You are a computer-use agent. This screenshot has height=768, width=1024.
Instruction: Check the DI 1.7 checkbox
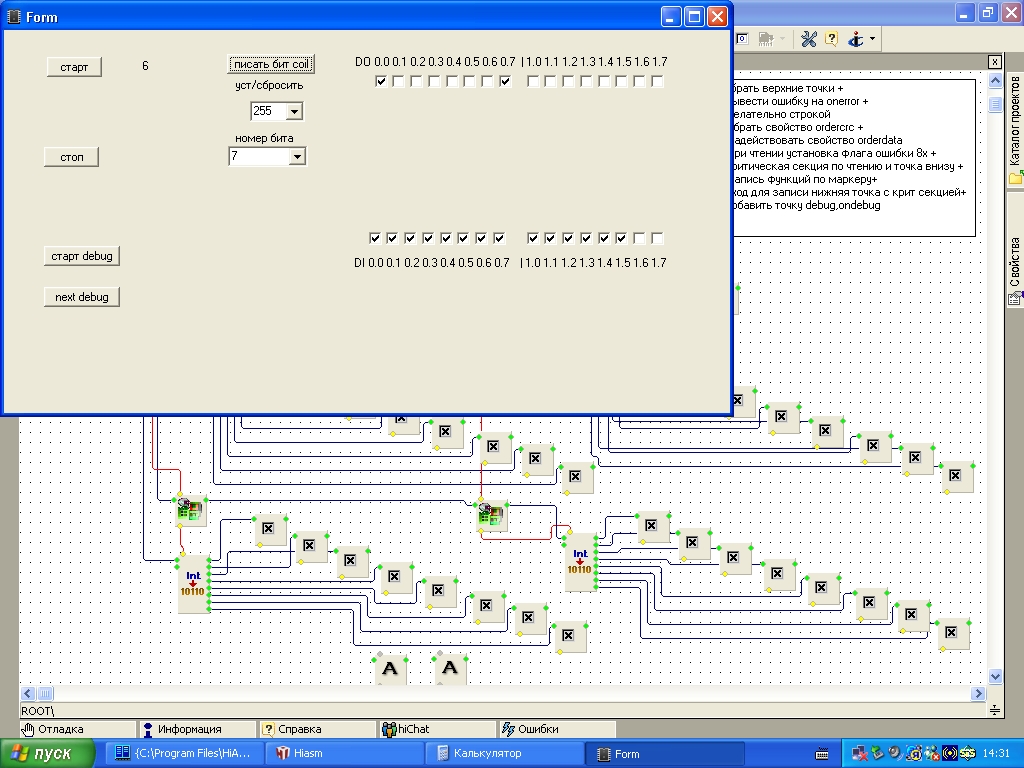click(x=657, y=238)
